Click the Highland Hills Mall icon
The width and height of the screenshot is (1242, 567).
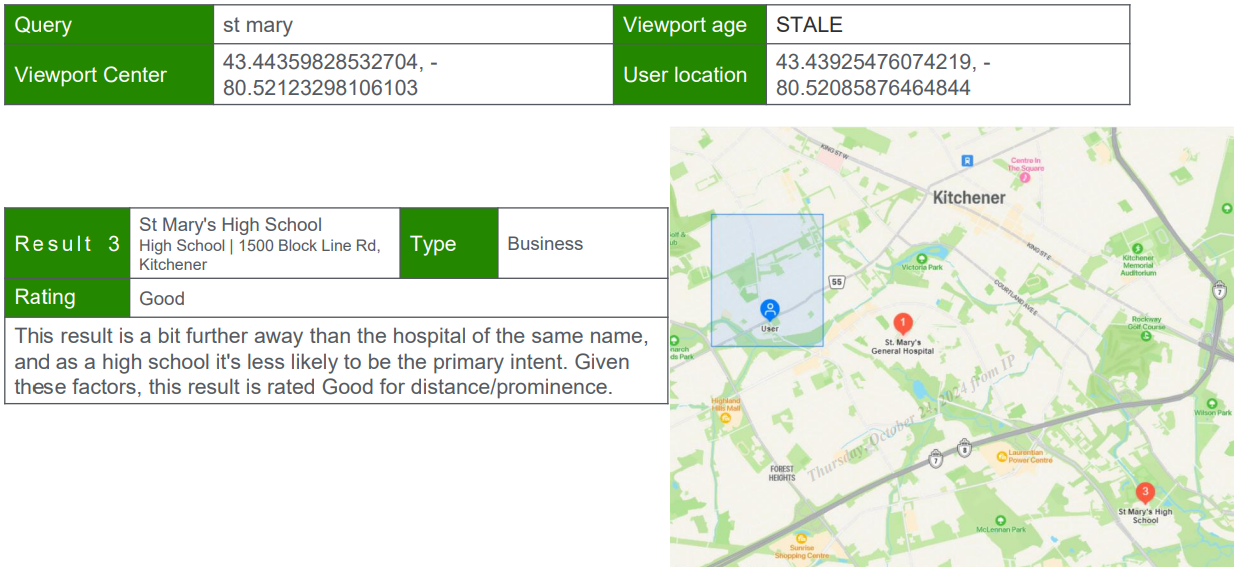click(x=727, y=417)
